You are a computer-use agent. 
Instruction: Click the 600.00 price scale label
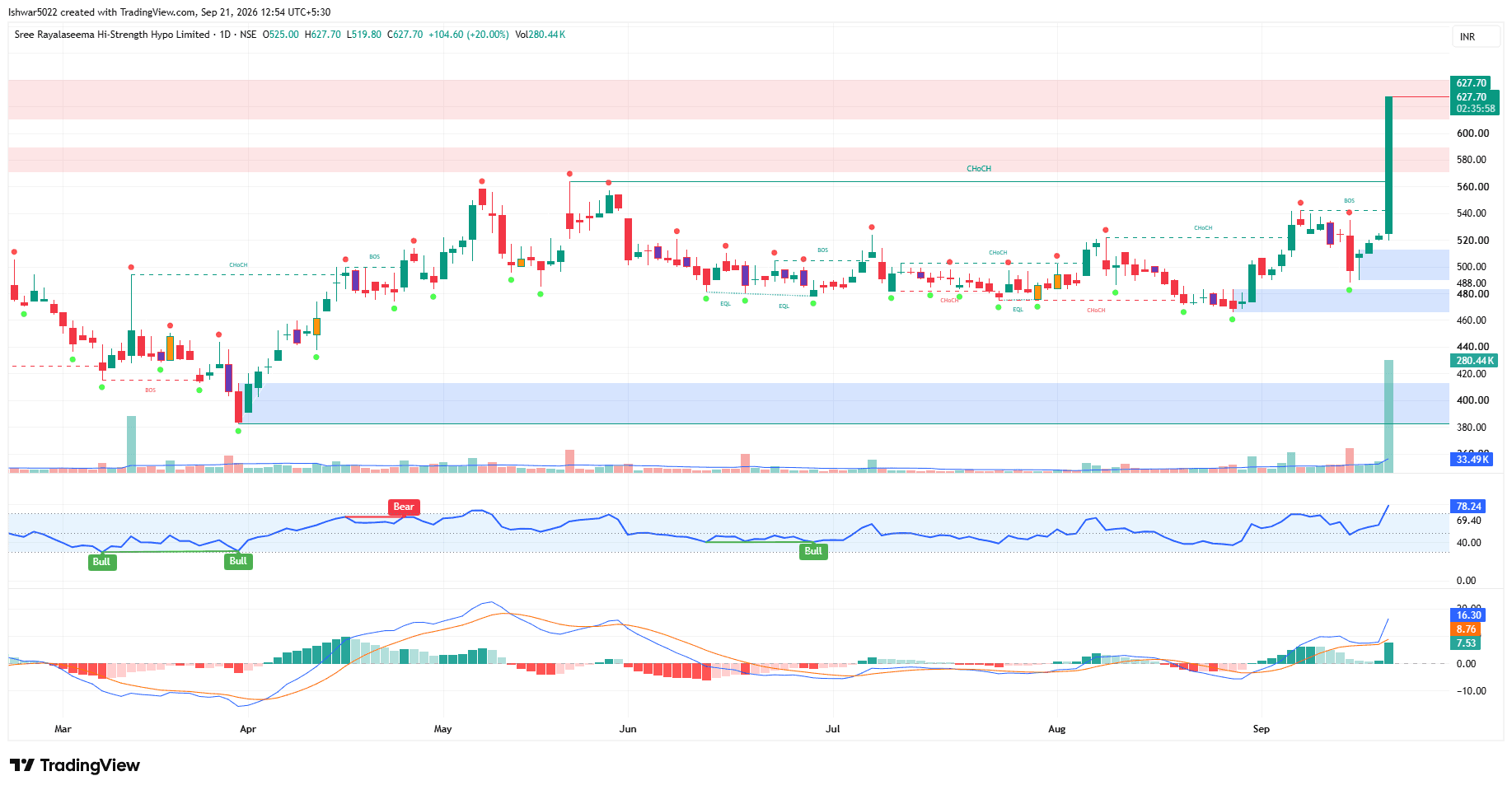1472,133
